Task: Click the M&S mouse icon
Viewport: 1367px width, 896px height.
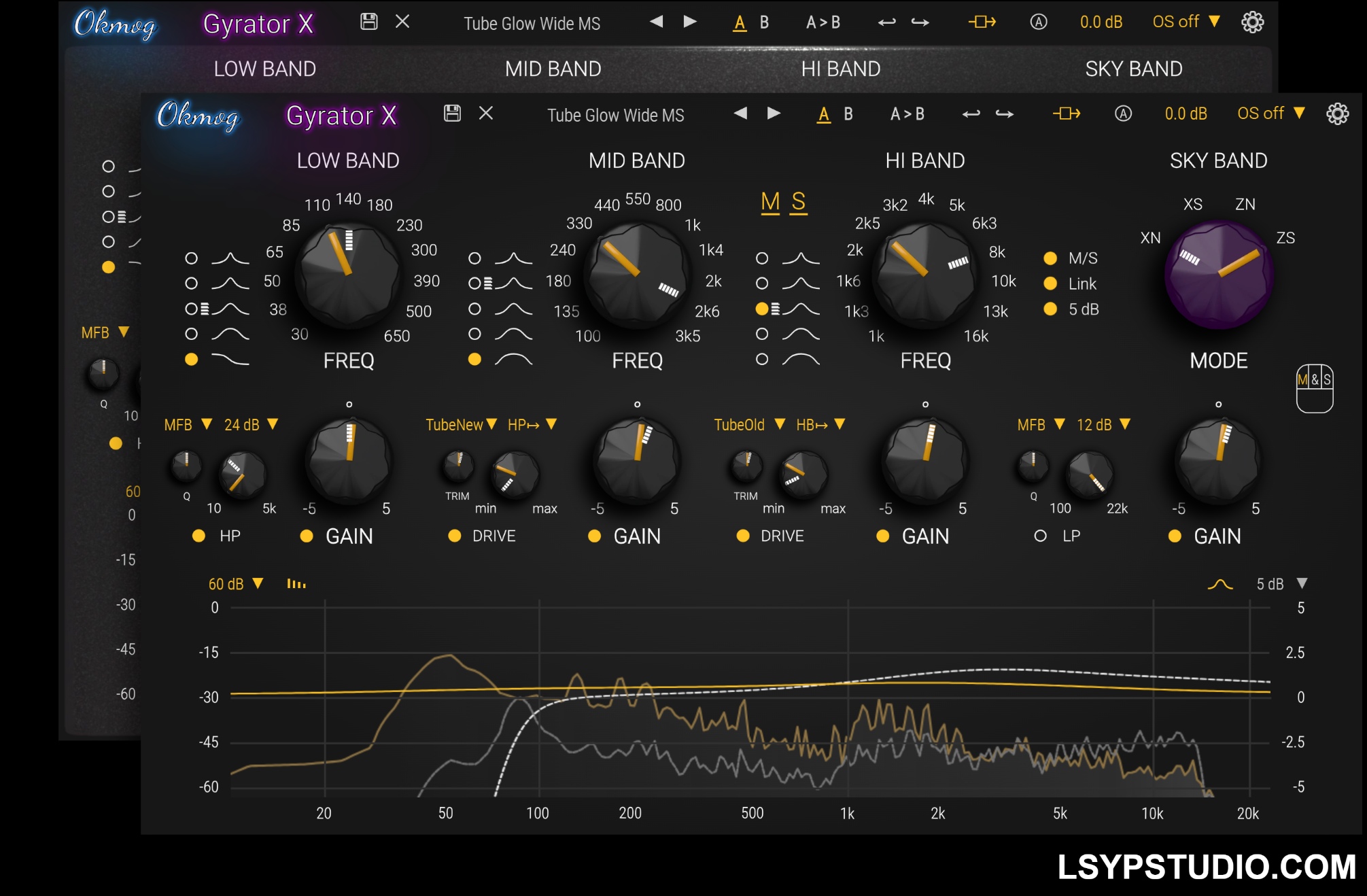Action: click(1315, 388)
